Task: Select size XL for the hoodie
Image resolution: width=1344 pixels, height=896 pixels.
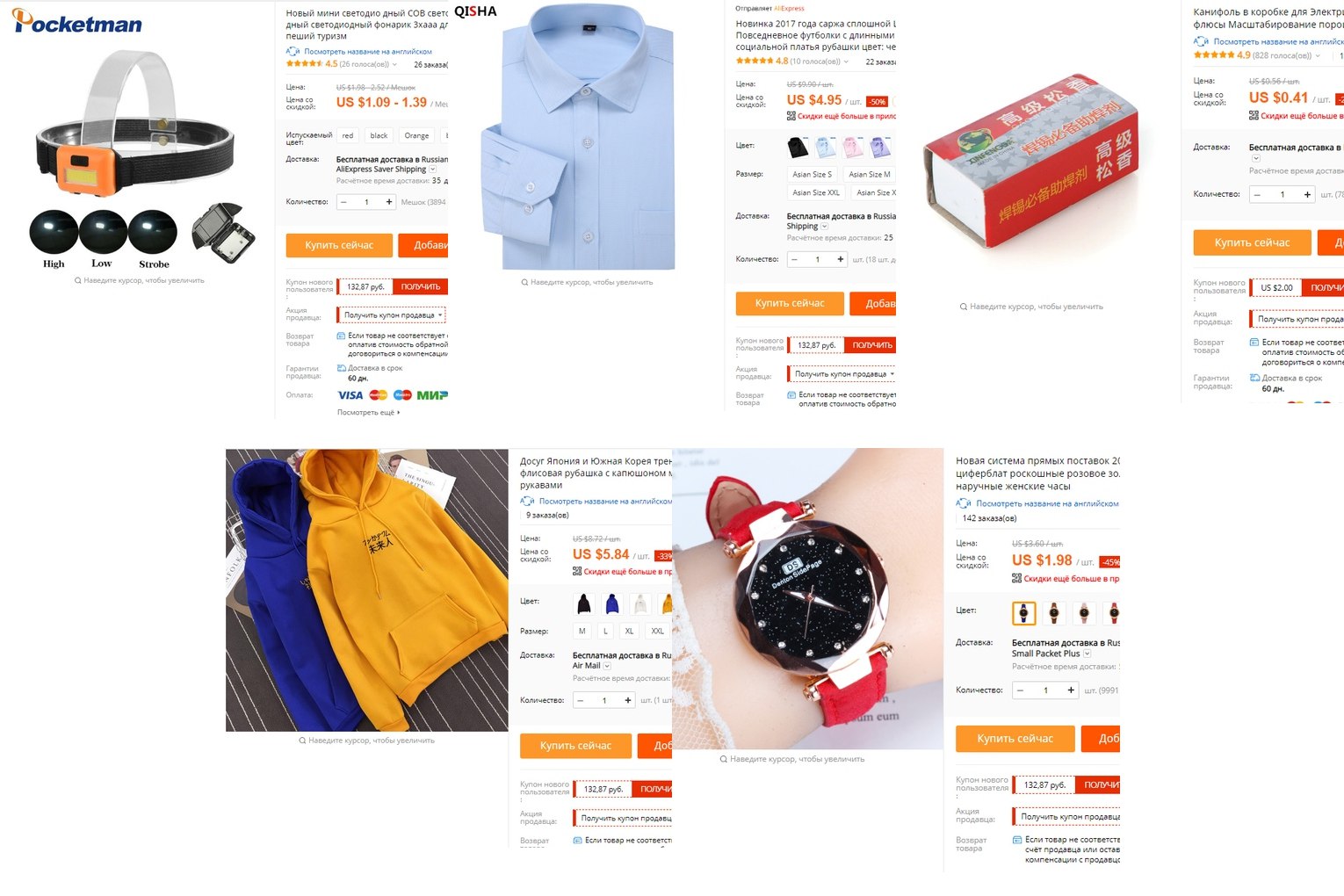Action: pos(629,631)
